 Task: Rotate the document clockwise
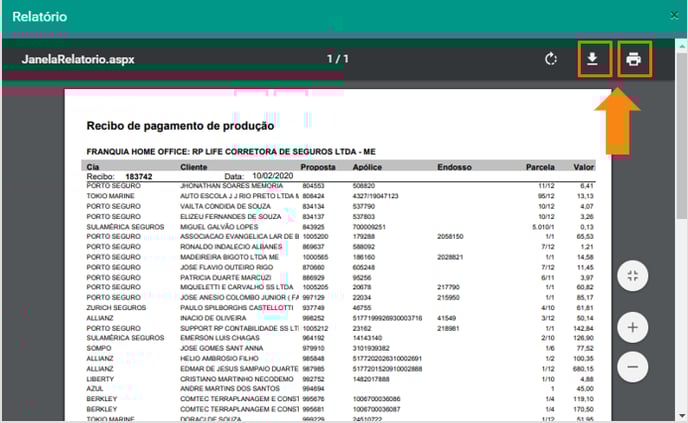pyautogui.click(x=551, y=59)
